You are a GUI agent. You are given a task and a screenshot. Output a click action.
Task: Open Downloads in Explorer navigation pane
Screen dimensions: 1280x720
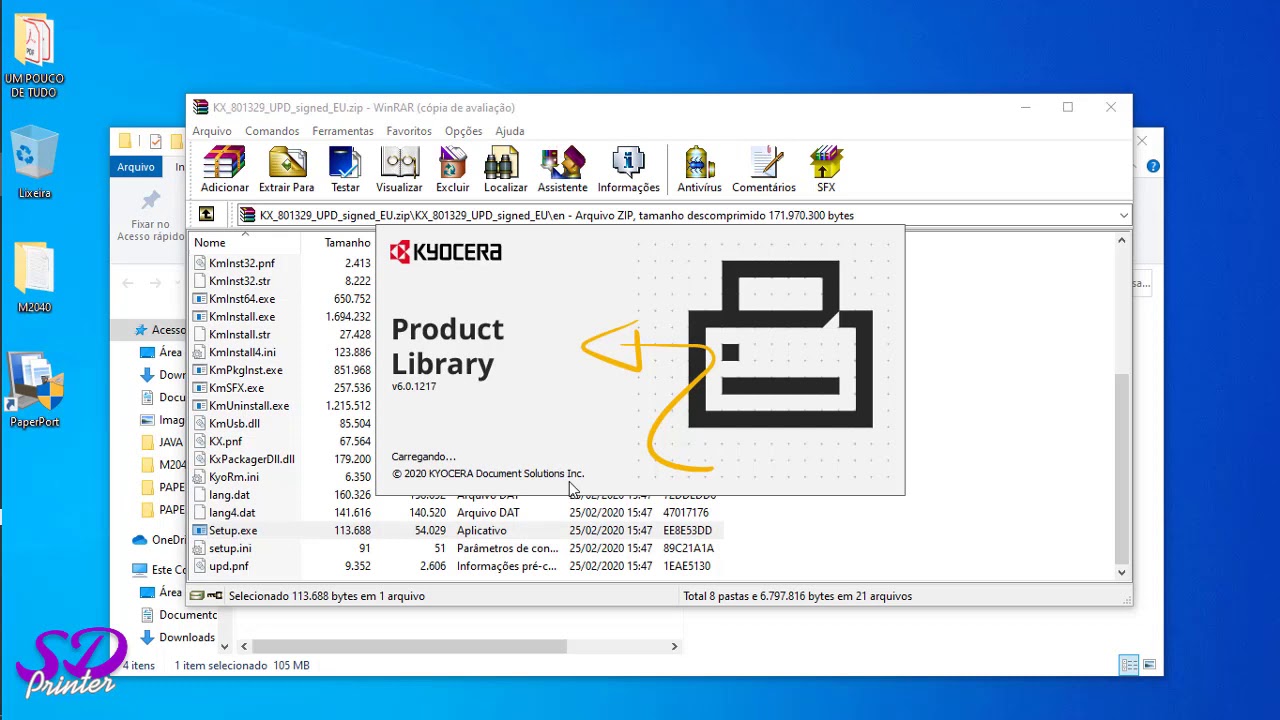click(x=186, y=637)
